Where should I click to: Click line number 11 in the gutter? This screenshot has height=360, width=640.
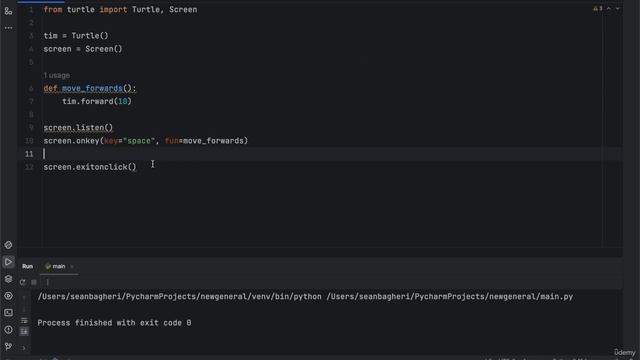(x=29, y=154)
